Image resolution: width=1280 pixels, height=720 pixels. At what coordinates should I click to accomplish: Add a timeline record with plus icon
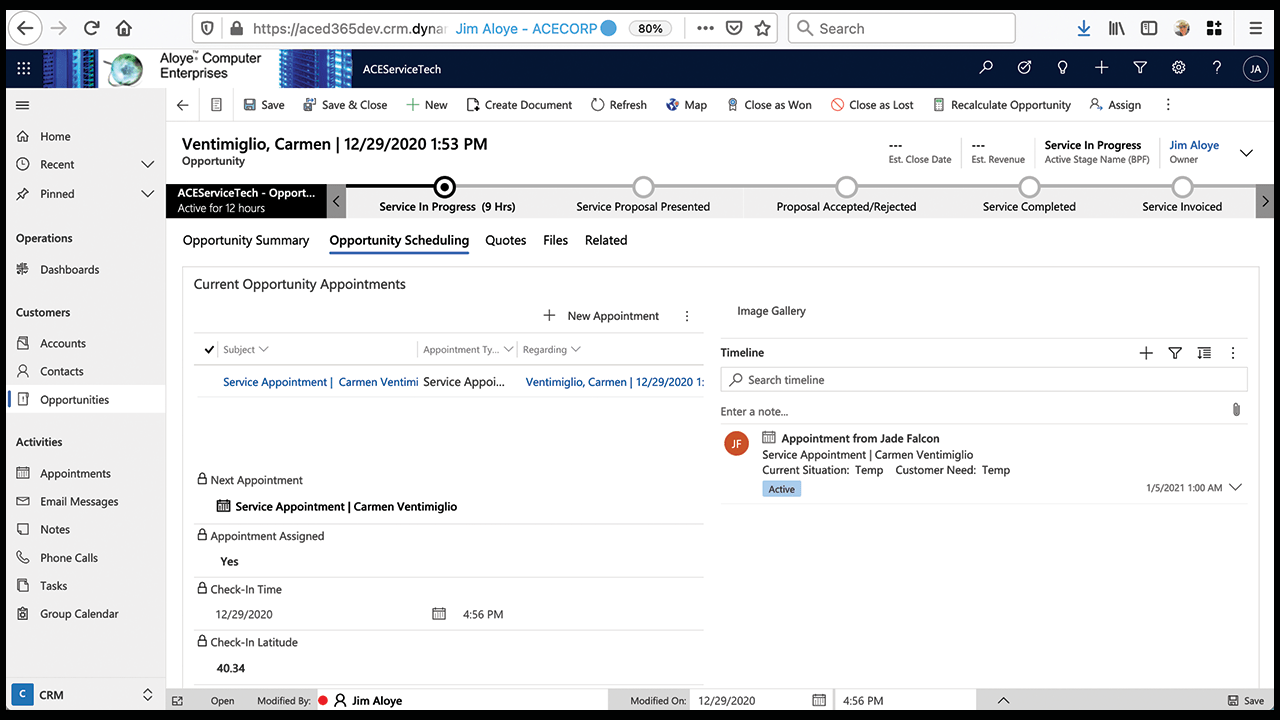coord(1146,353)
